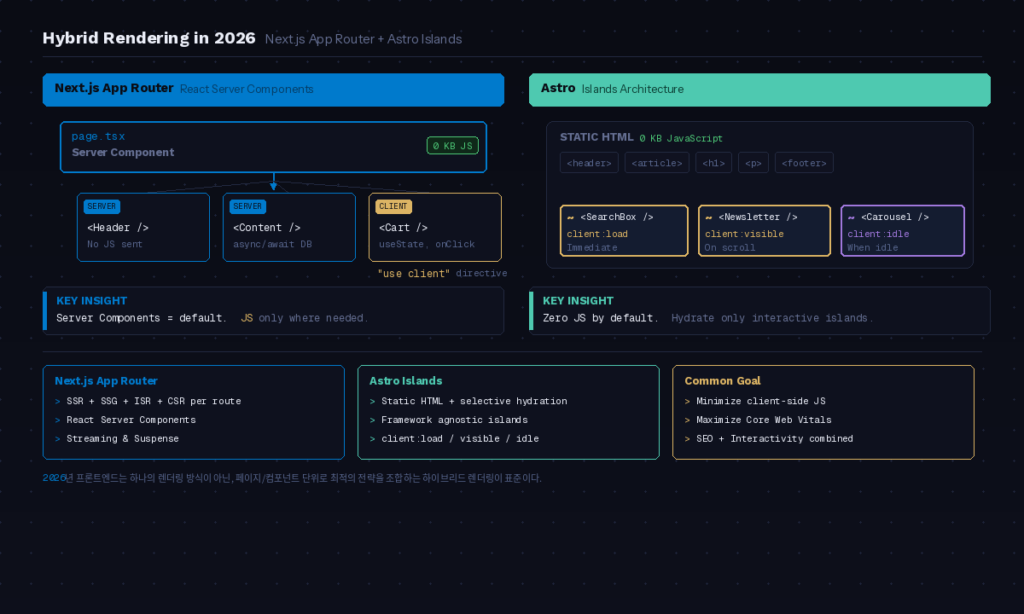
Task: Click the SERVER badge on the Content component
Action: point(247,206)
